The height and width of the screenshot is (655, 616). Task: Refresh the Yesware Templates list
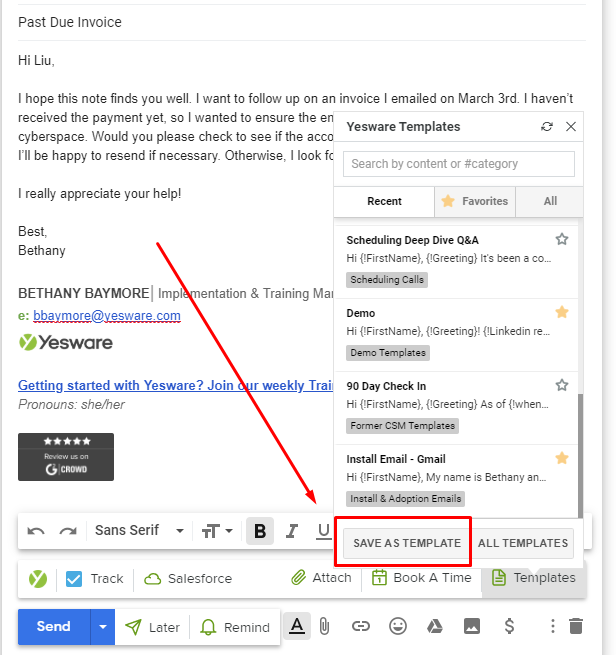(546, 127)
